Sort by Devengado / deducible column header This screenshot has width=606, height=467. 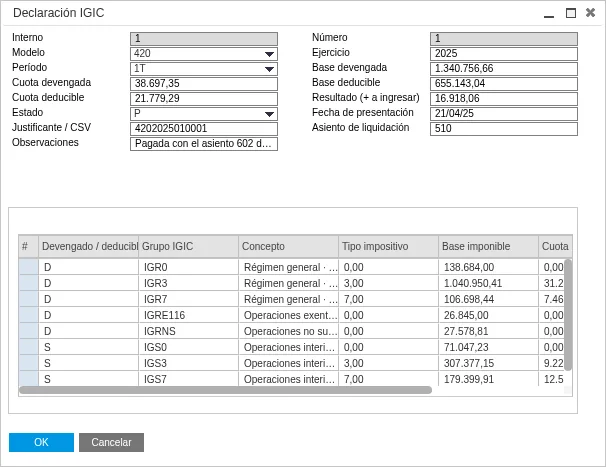[x=89, y=247]
